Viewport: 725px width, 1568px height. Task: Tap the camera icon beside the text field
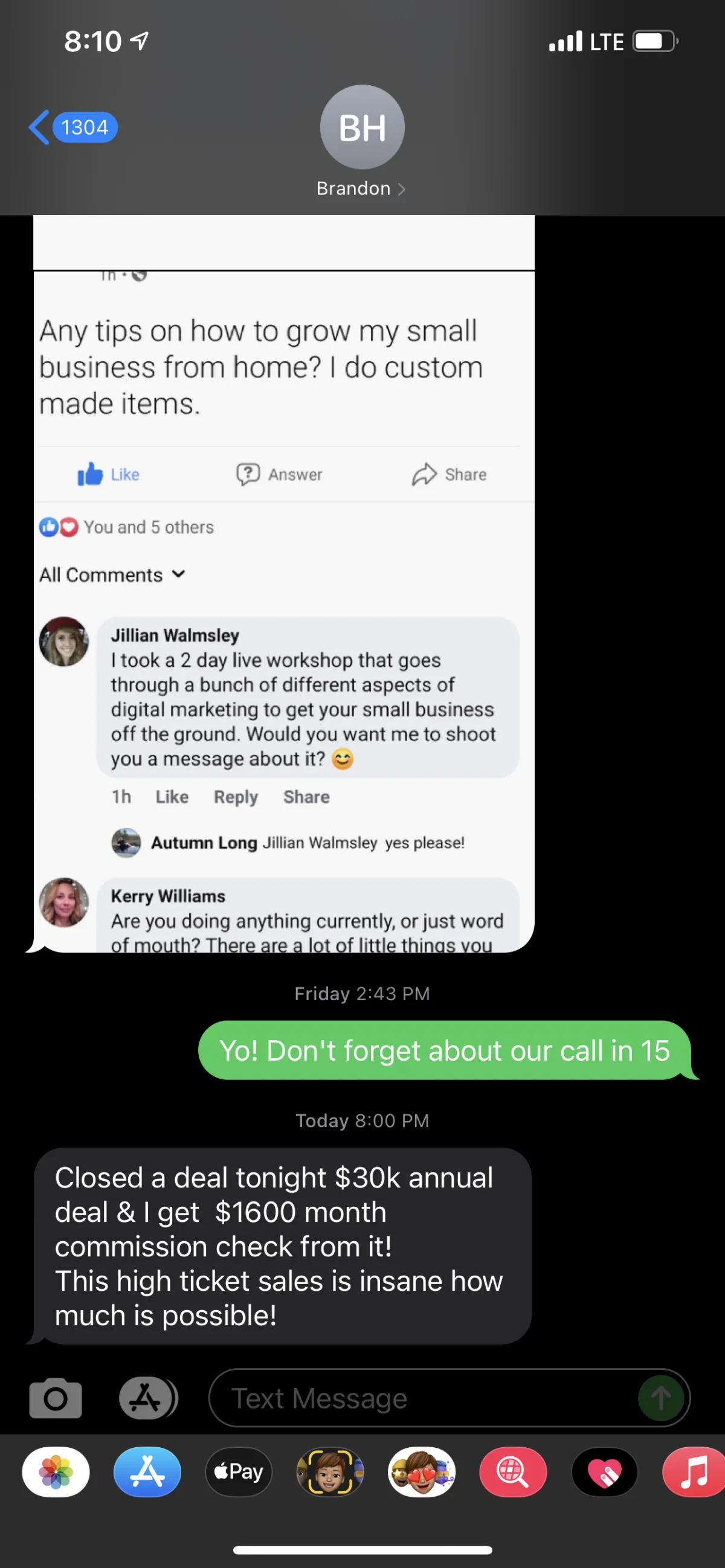[56, 1398]
